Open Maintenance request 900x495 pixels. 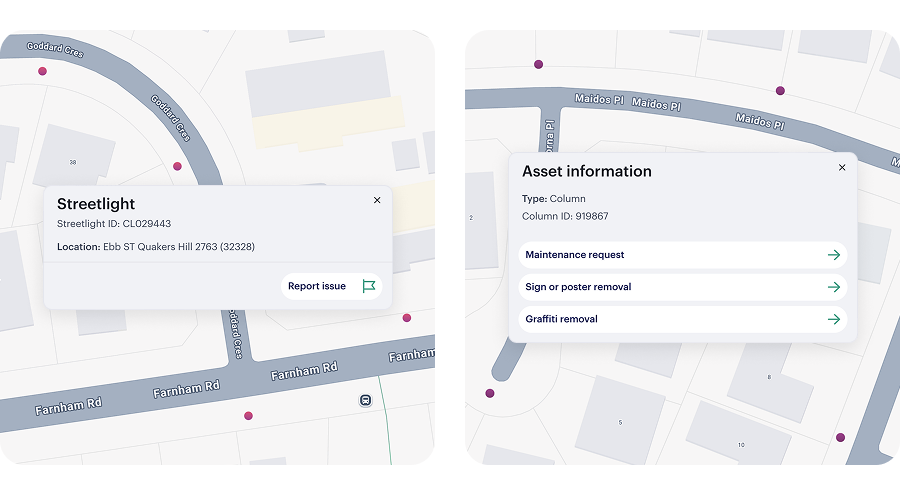(x=682, y=255)
